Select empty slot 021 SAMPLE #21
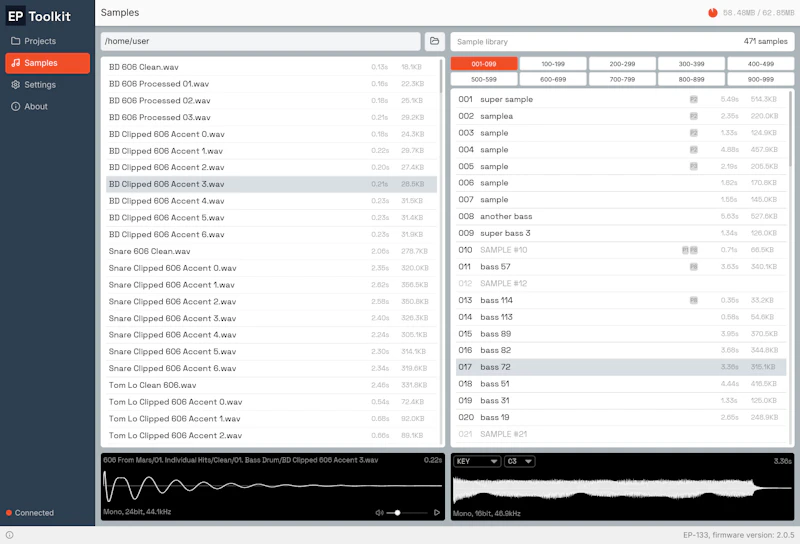Screen dimensions: 800x544 click(620, 434)
